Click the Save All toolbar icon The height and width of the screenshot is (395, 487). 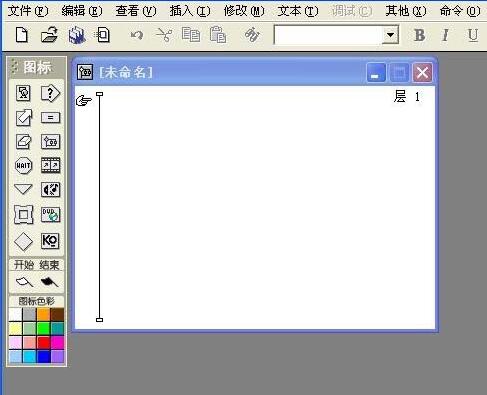click(77, 35)
